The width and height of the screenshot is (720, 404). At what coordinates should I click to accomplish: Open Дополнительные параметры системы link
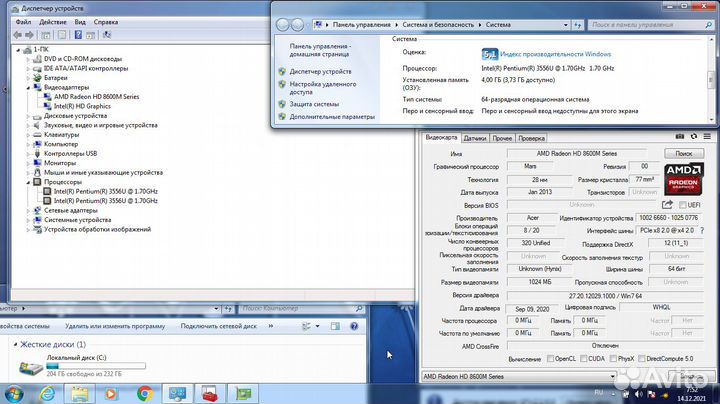coord(332,117)
